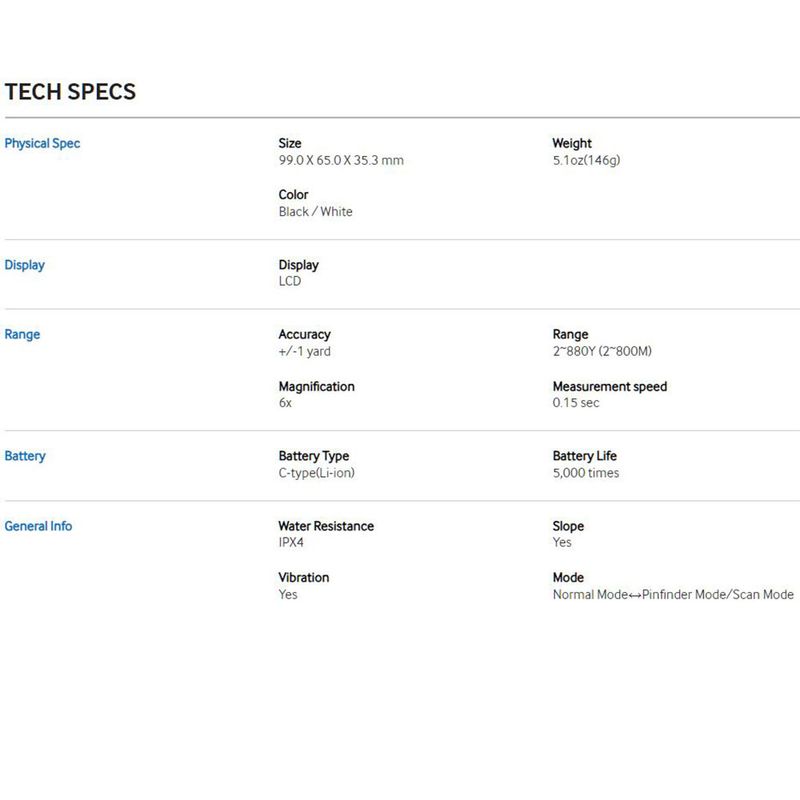The width and height of the screenshot is (800, 800).
Task: Click the Magnification value 6x
Action: [x=285, y=403]
